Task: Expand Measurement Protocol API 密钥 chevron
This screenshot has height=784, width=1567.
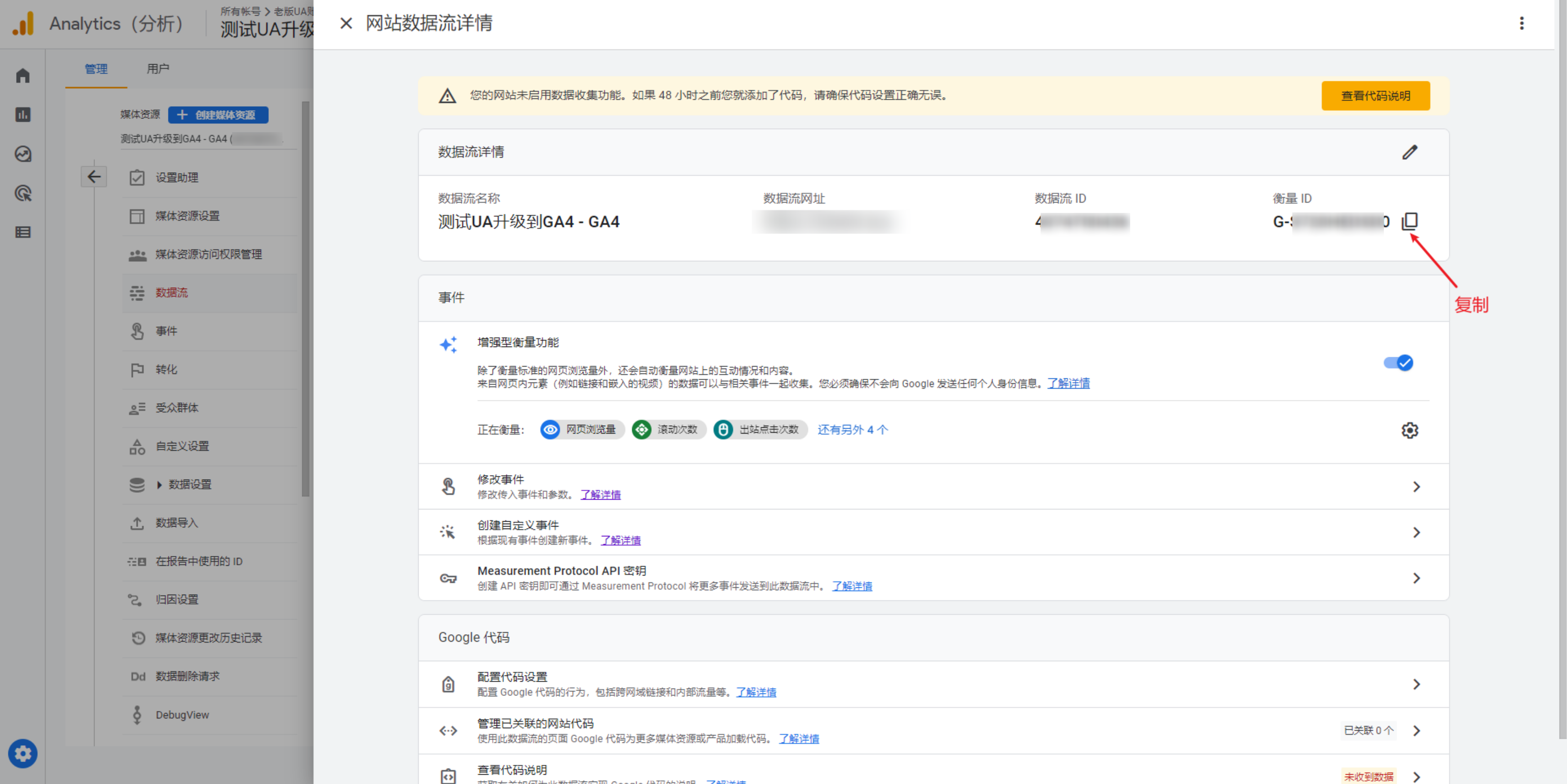Action: 1416,578
